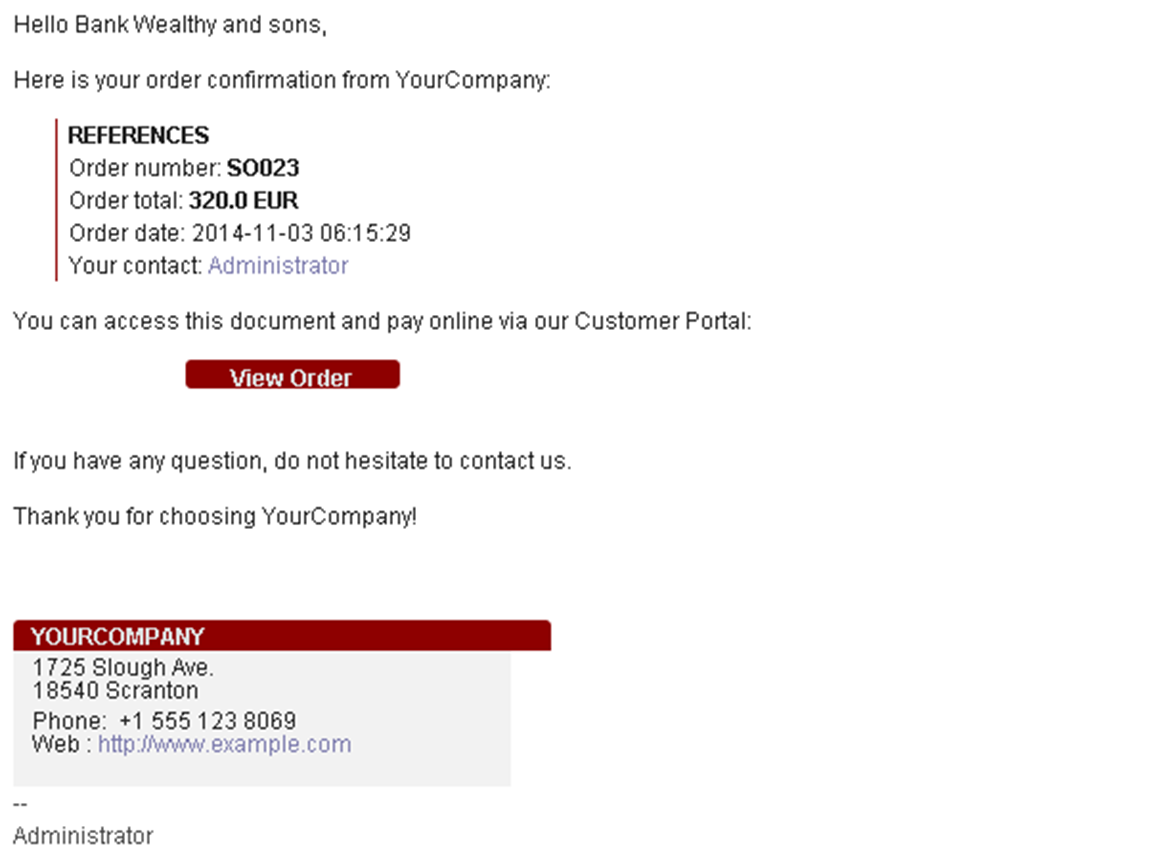The width and height of the screenshot is (1152, 865).
Task: Click the order number SO023
Action: 263,168
